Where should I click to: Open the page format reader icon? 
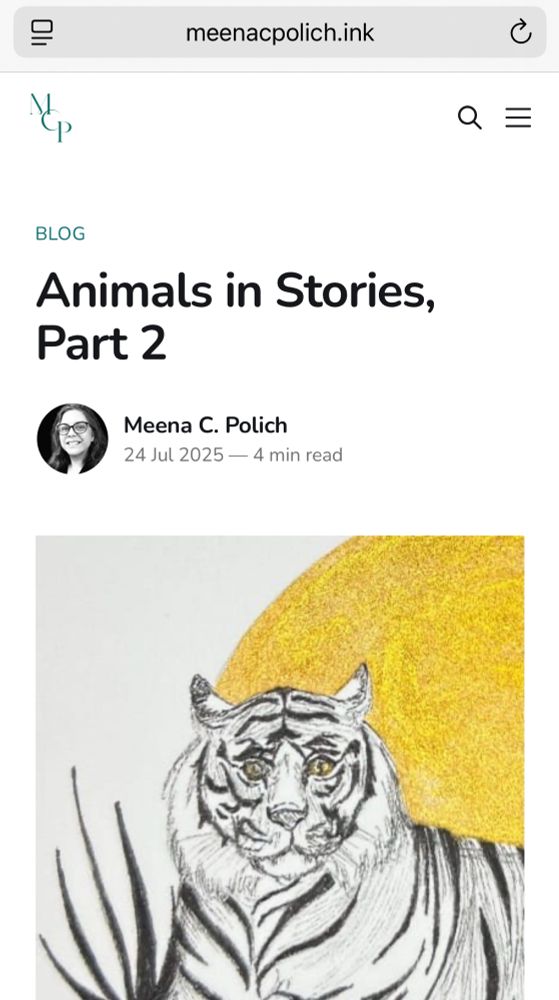pos(42,33)
